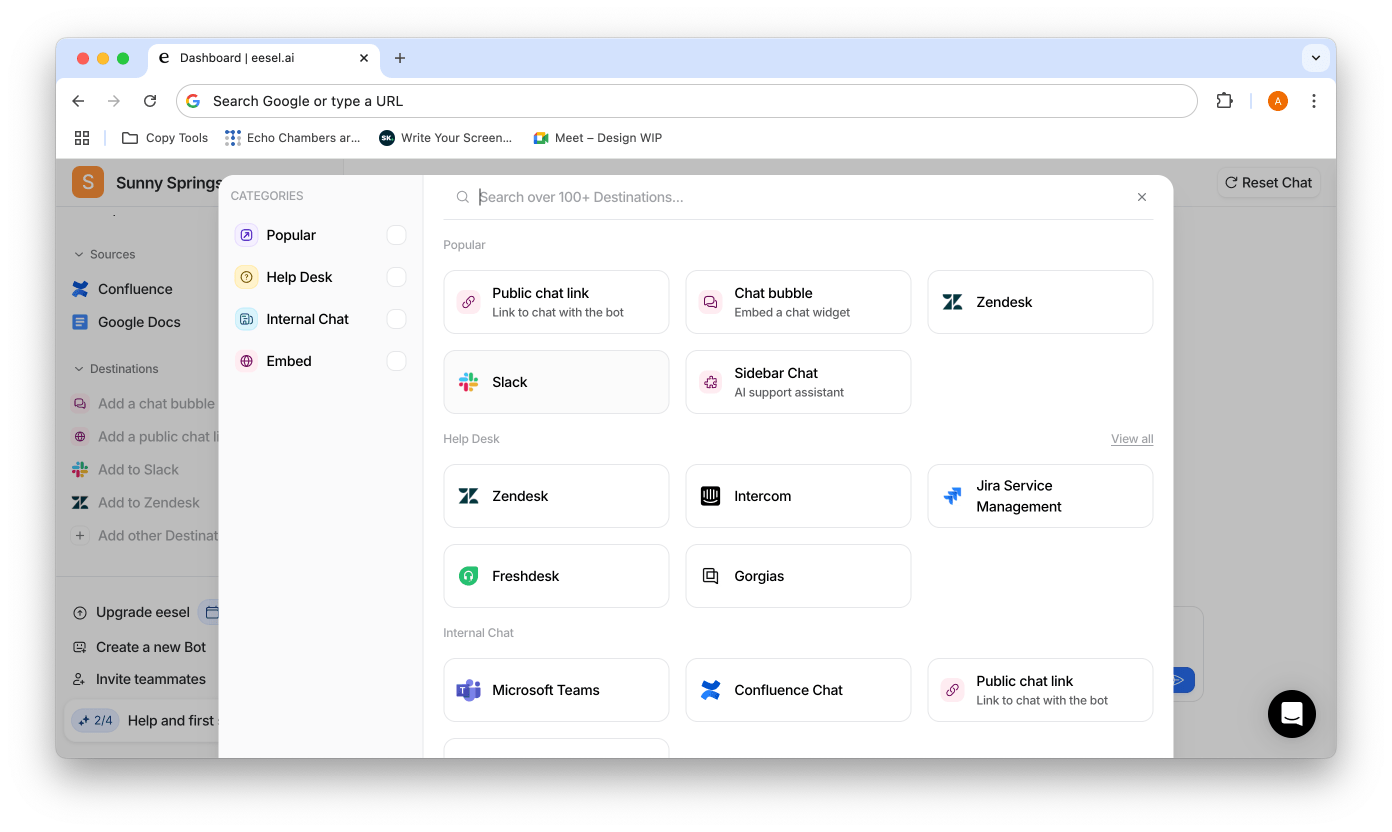This screenshot has height=832, width=1392.
Task: Select the Intercom icon
Action: [711, 496]
